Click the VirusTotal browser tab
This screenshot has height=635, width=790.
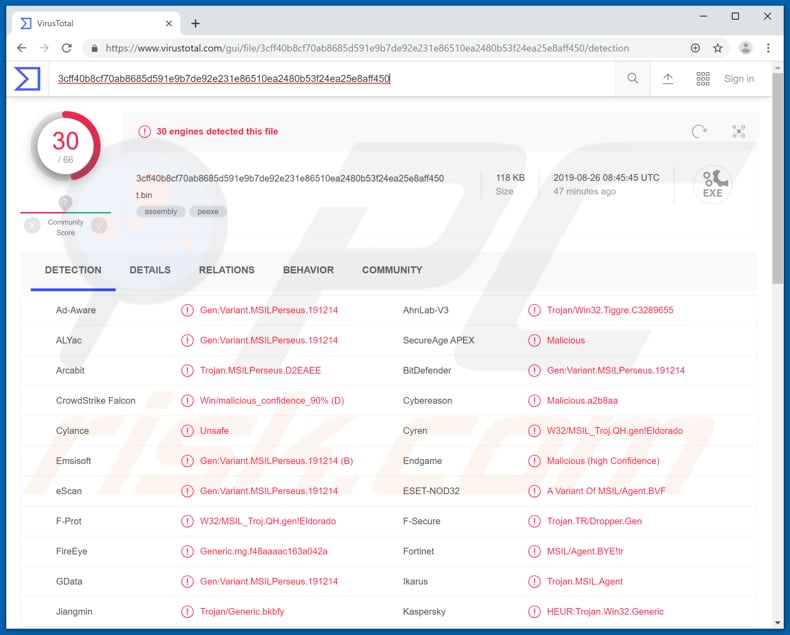click(x=96, y=23)
